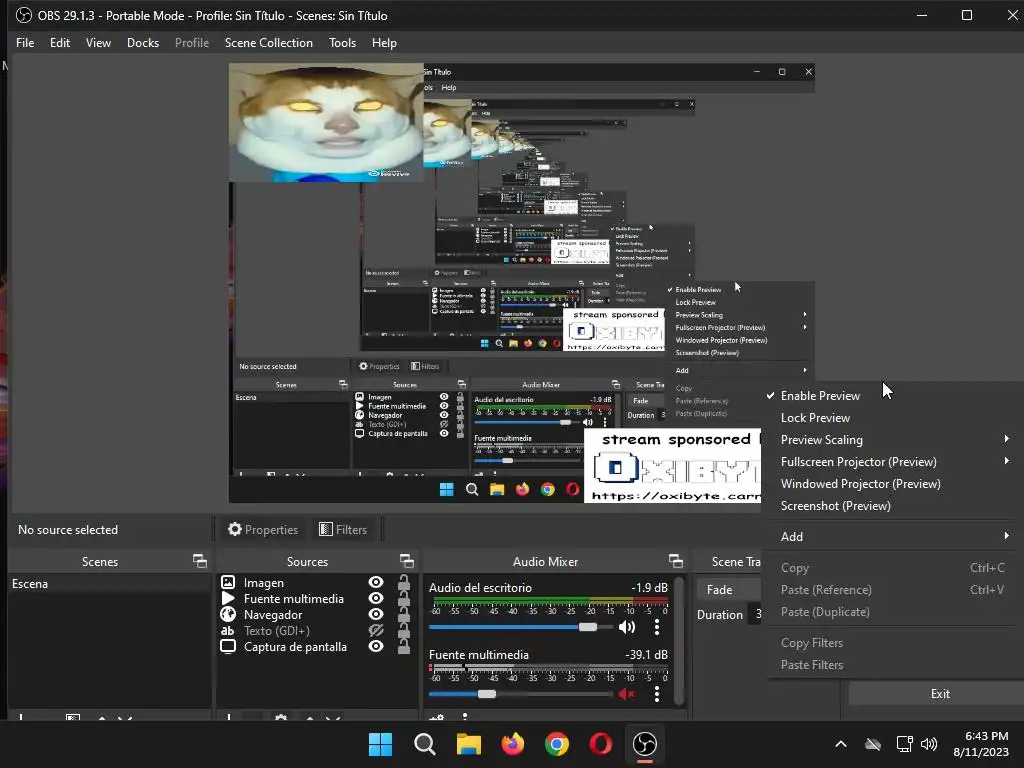Launch Google Chrome from taskbar
This screenshot has height=768, width=1024.
556,744
